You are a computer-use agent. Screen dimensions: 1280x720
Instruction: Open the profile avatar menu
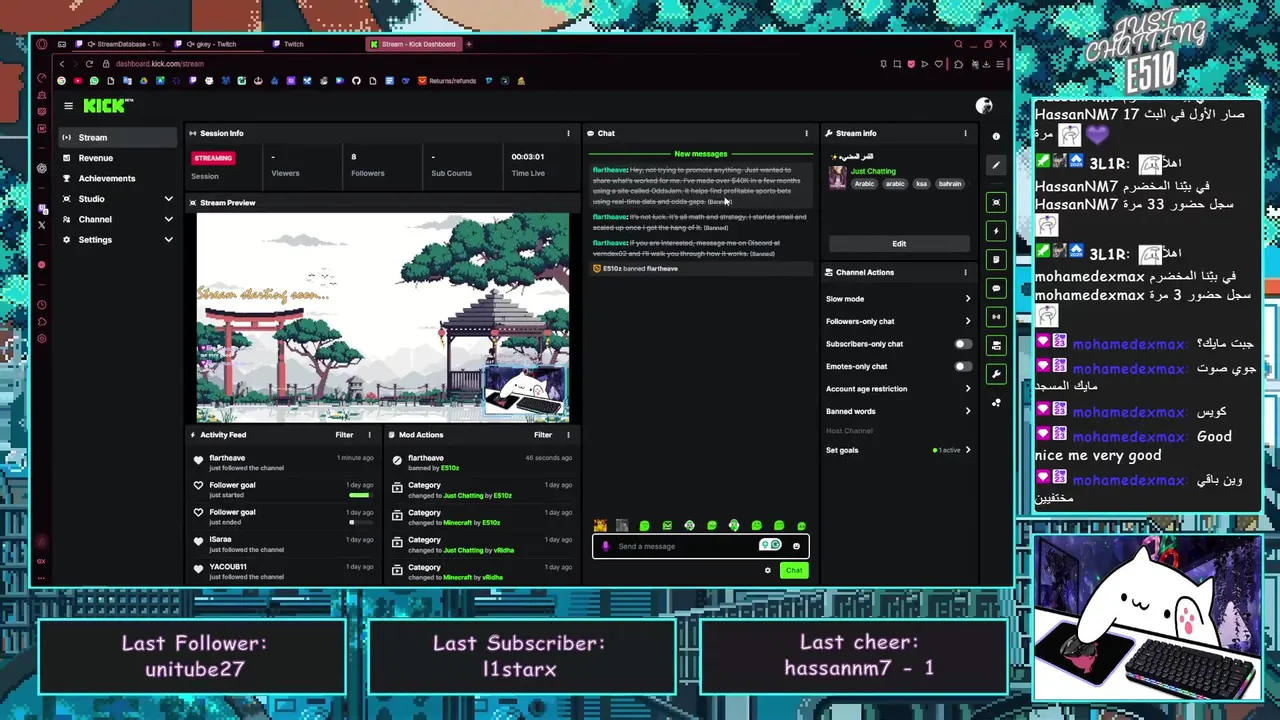pos(984,106)
